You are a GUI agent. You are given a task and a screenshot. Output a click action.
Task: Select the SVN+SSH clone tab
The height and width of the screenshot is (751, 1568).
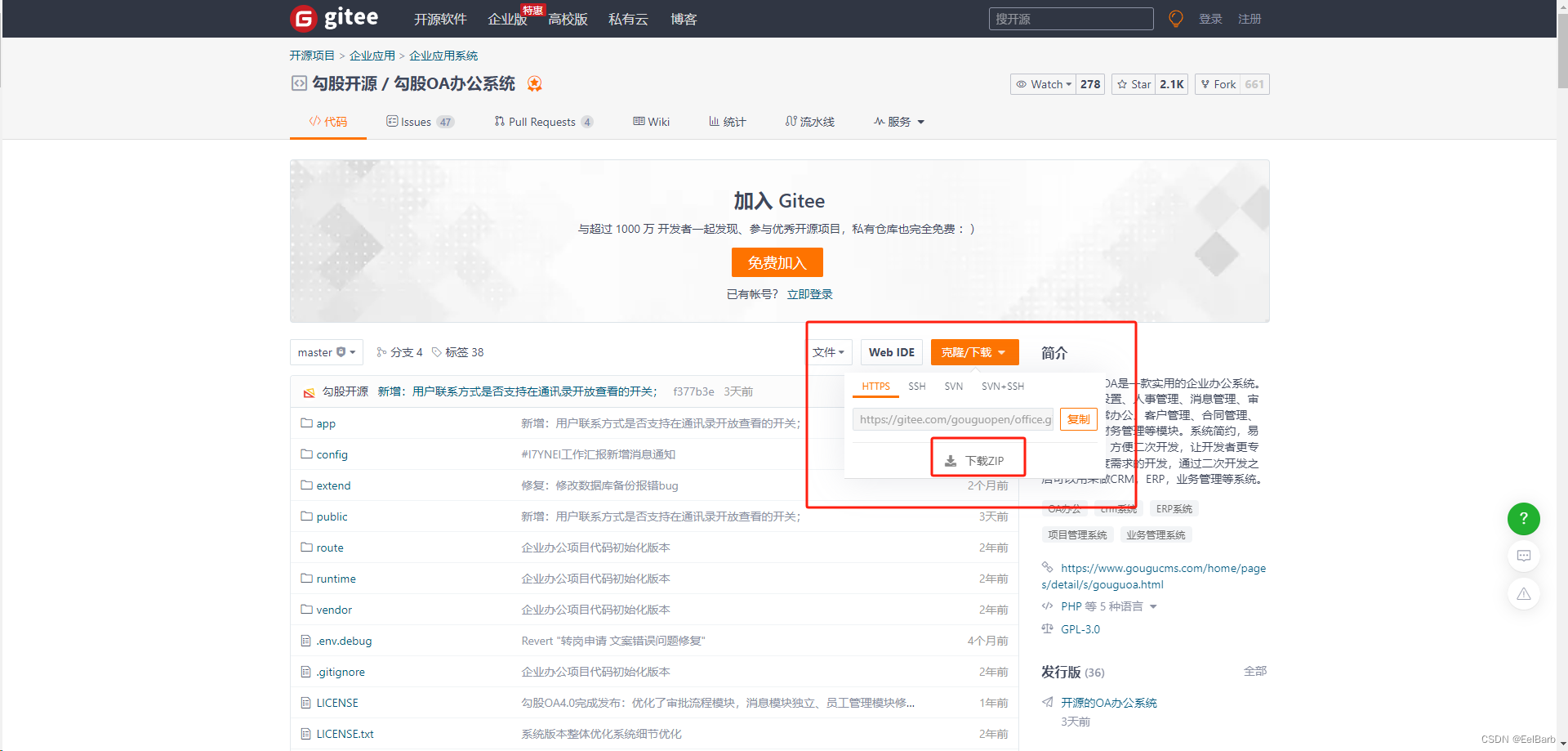[1003, 387]
